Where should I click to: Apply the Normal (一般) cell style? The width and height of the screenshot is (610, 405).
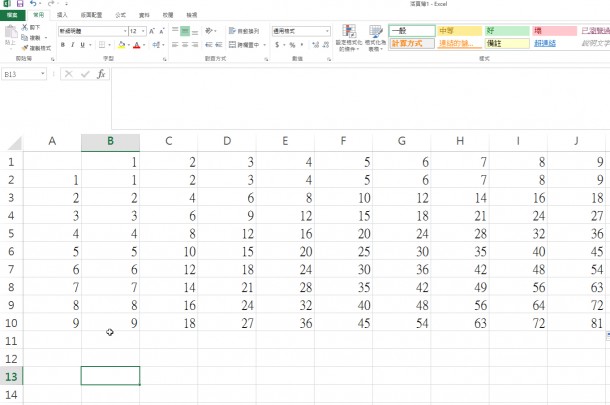(x=412, y=31)
